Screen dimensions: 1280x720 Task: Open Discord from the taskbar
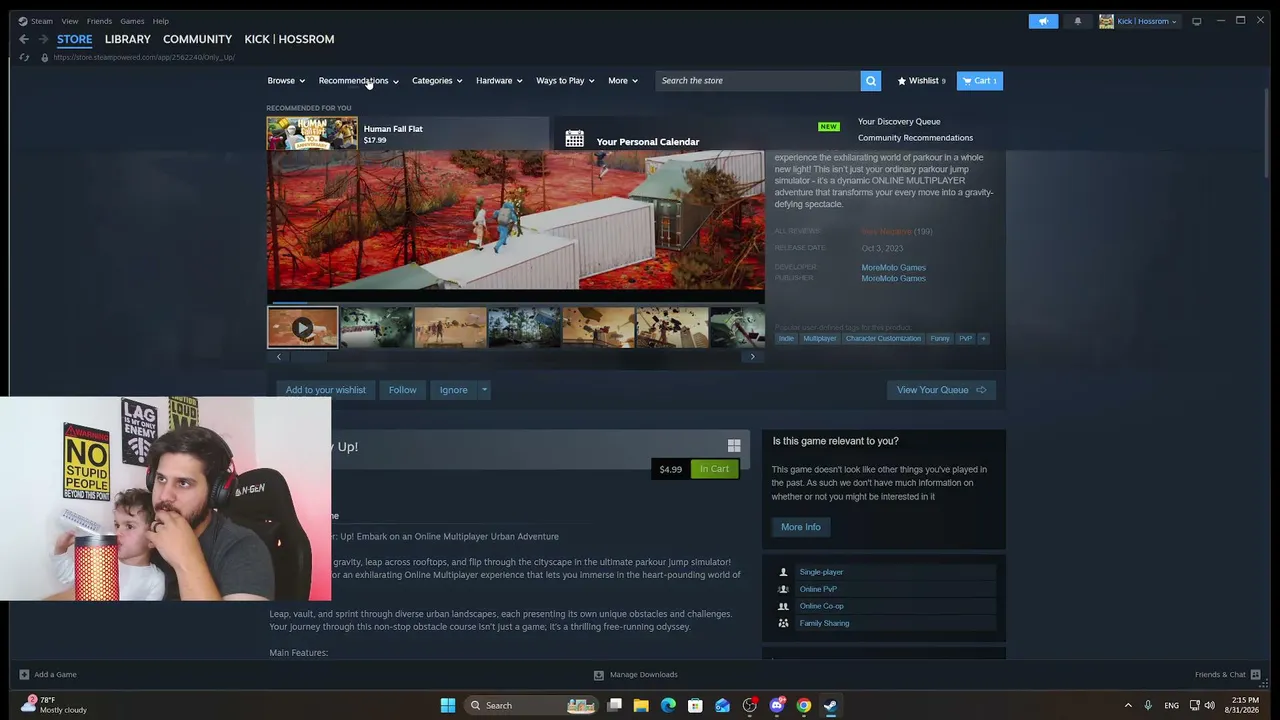coord(777,705)
